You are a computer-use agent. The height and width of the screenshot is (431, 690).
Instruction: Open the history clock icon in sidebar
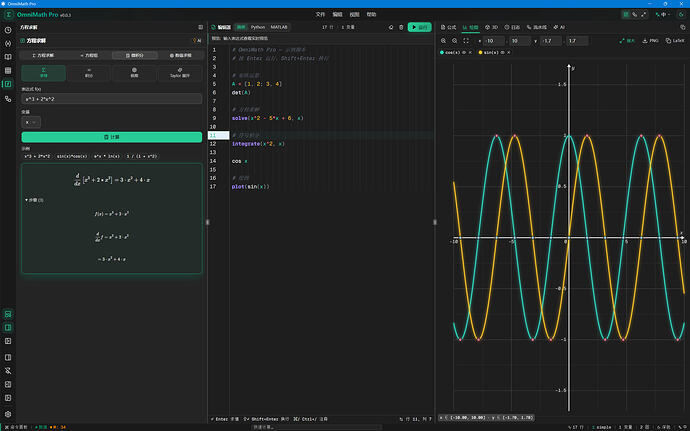[x=8, y=30]
